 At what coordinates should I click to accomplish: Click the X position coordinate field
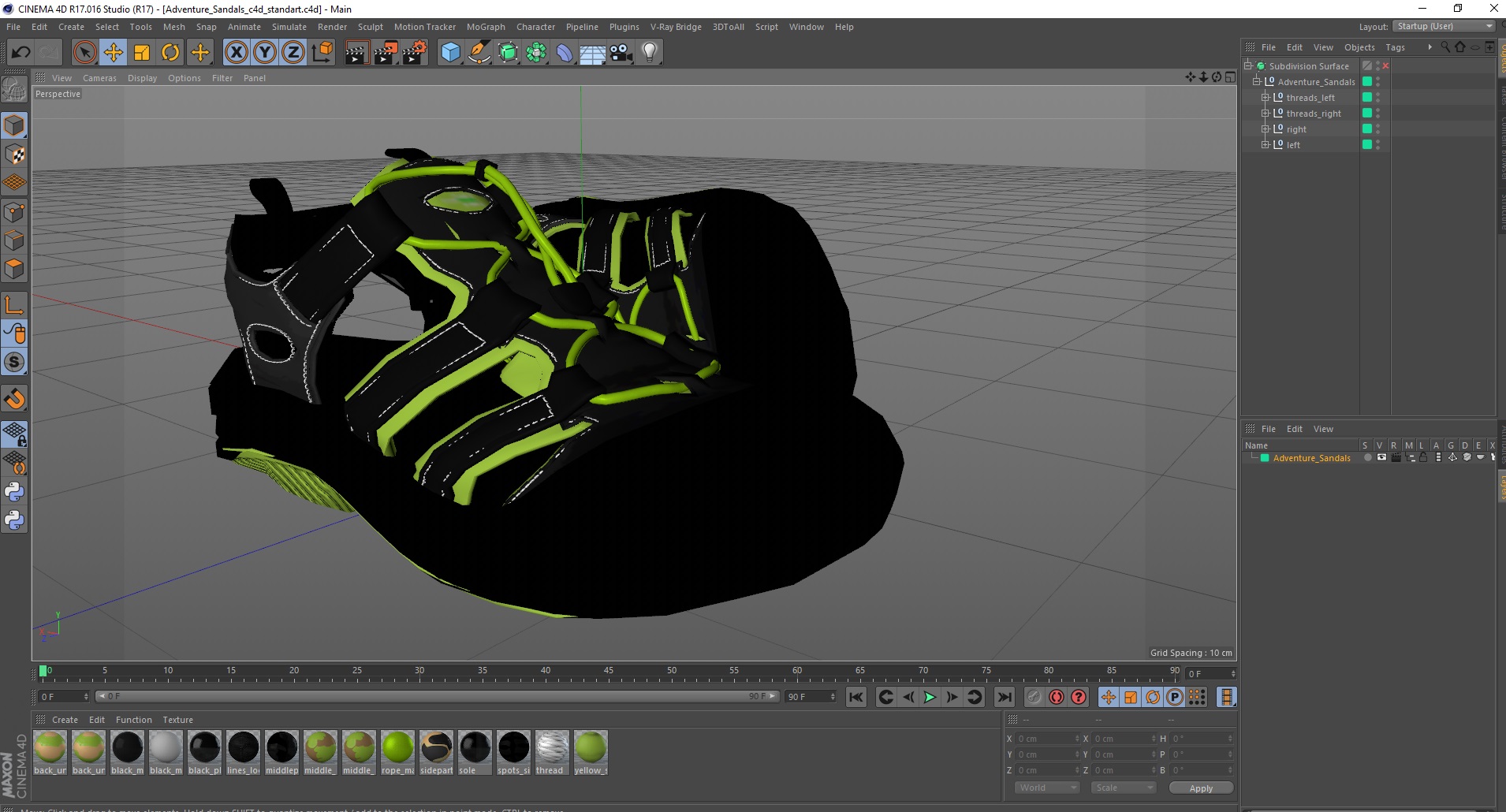pos(1046,739)
